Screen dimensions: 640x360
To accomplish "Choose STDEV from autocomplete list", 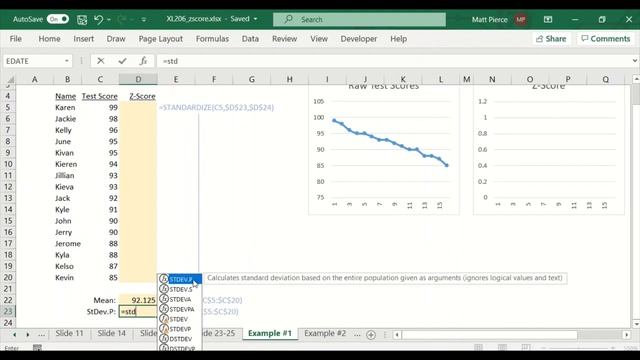I will [180, 319].
